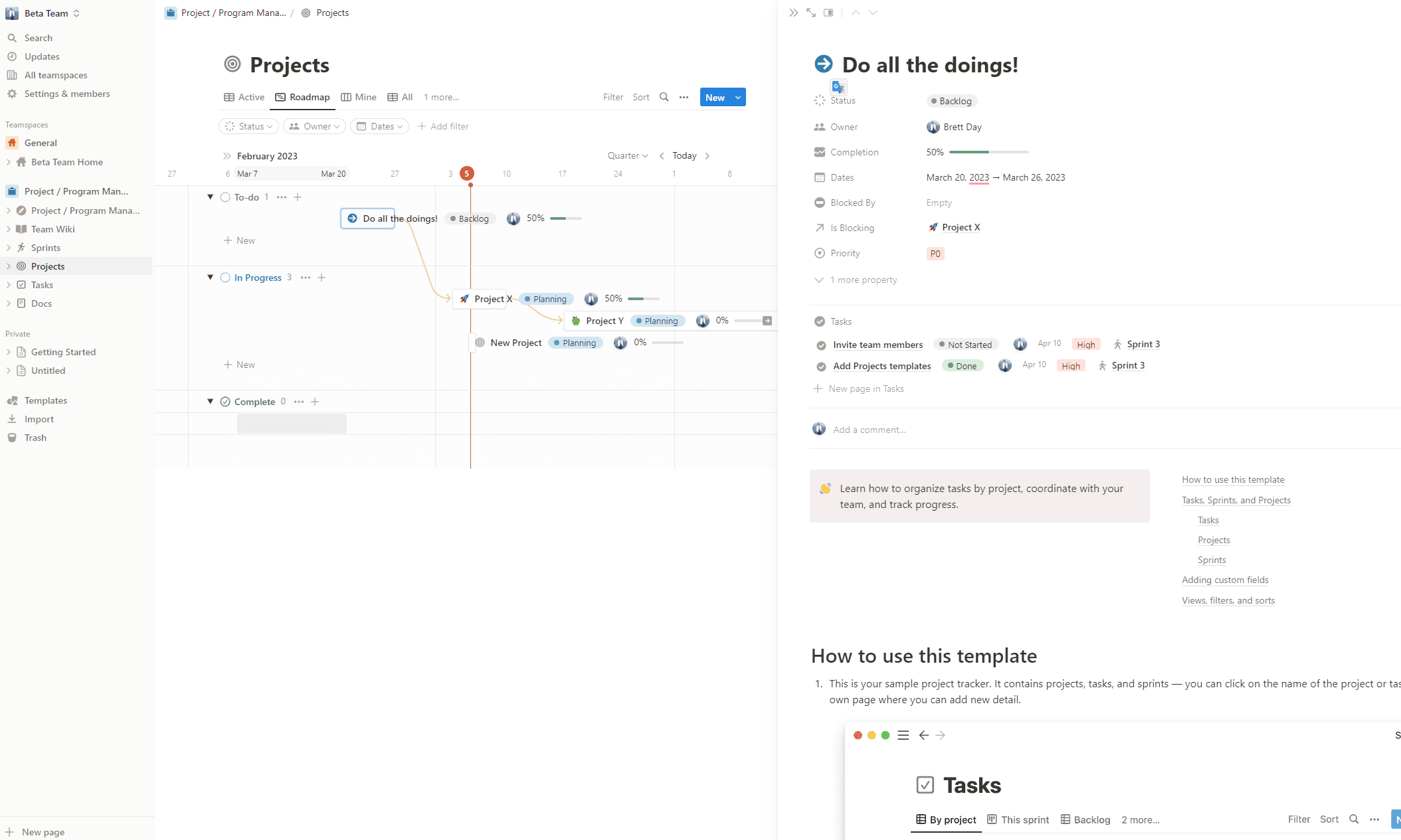Open the Trash
The height and width of the screenshot is (840, 1401).
click(x=35, y=438)
